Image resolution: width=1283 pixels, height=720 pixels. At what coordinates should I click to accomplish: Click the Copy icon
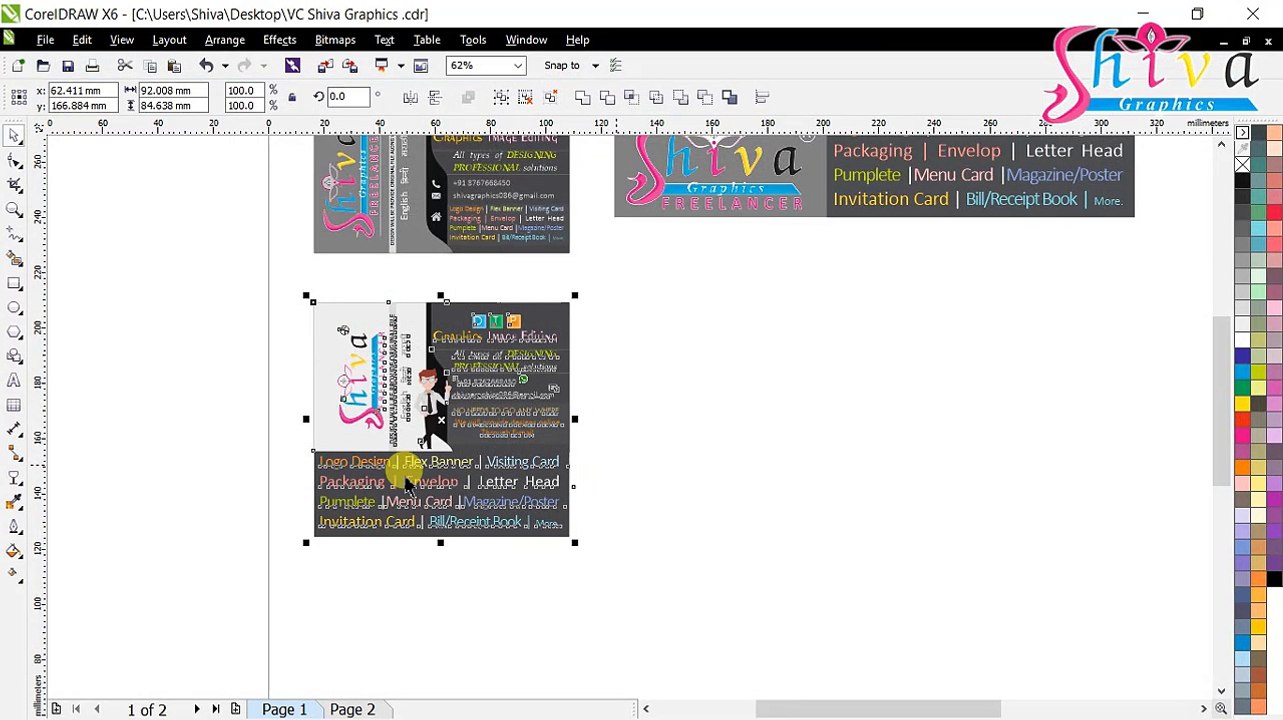coord(150,66)
